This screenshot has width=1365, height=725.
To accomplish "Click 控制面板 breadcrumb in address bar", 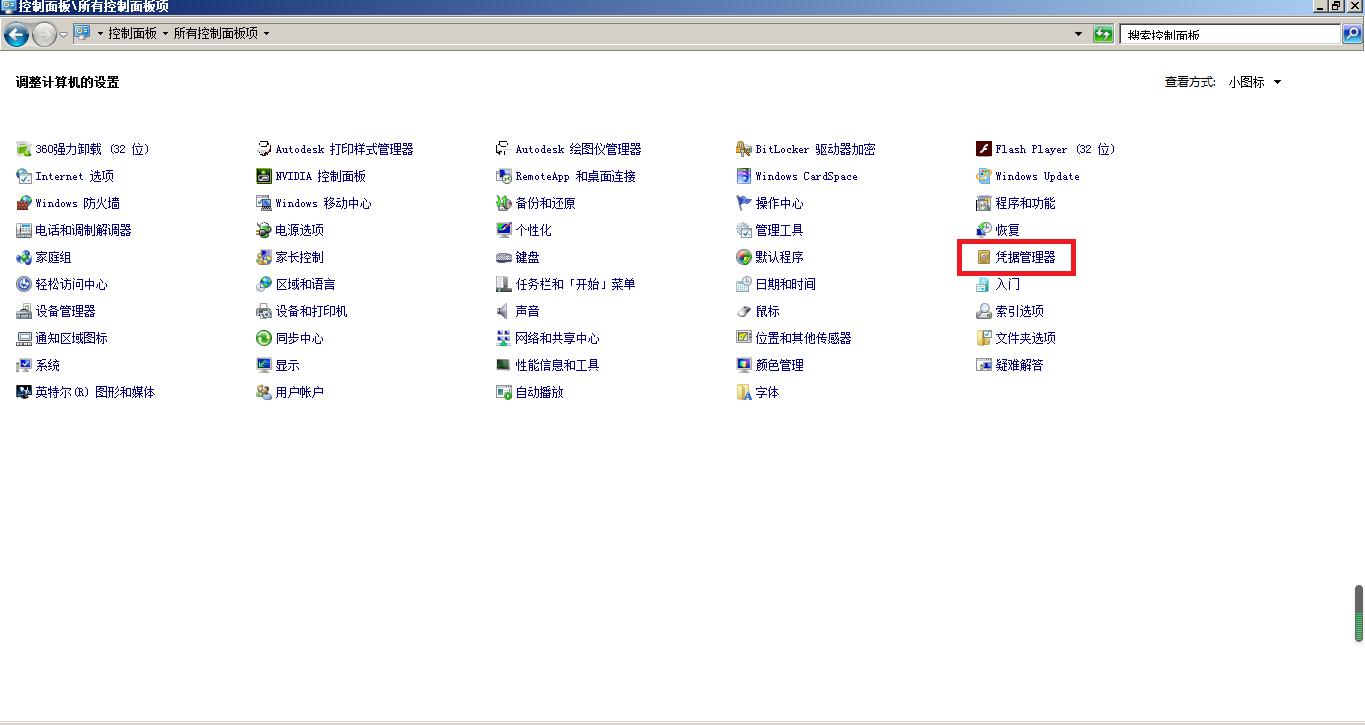I will (x=133, y=33).
